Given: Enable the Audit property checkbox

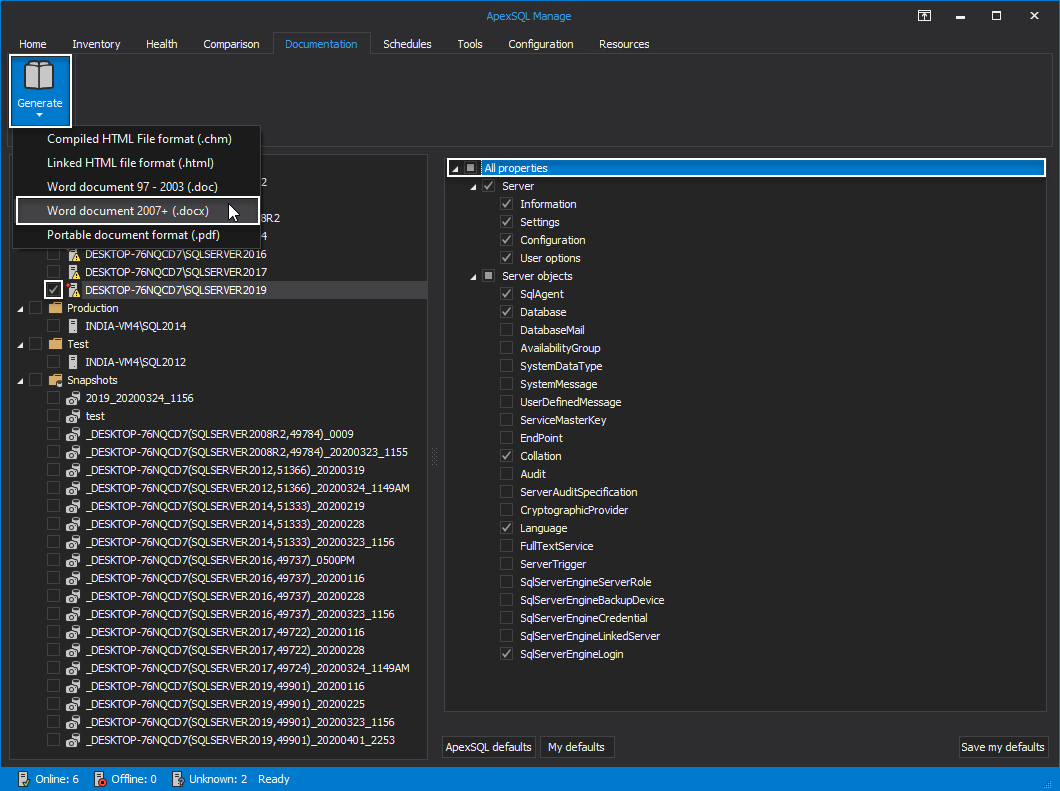Looking at the screenshot, I should 506,474.
